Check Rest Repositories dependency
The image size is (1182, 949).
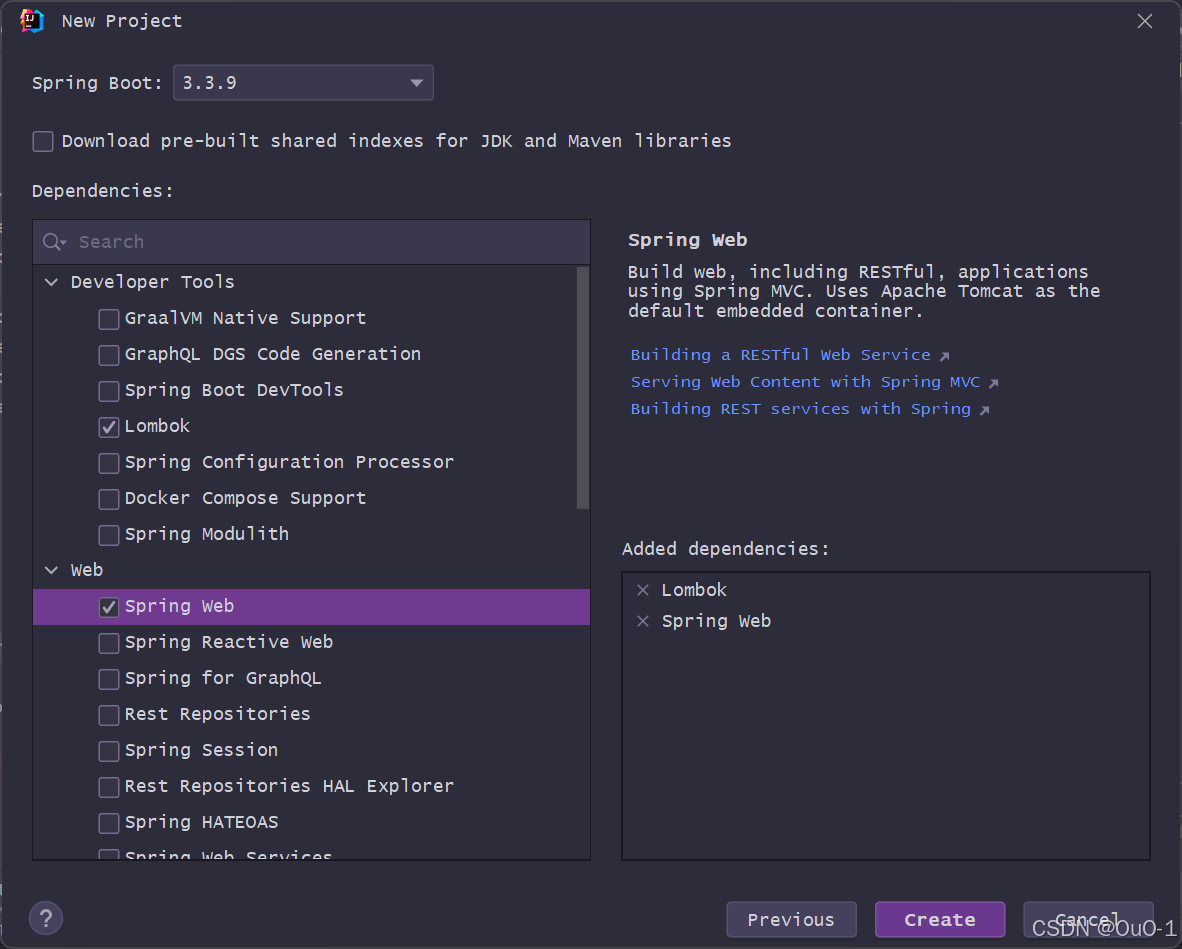[109, 715]
